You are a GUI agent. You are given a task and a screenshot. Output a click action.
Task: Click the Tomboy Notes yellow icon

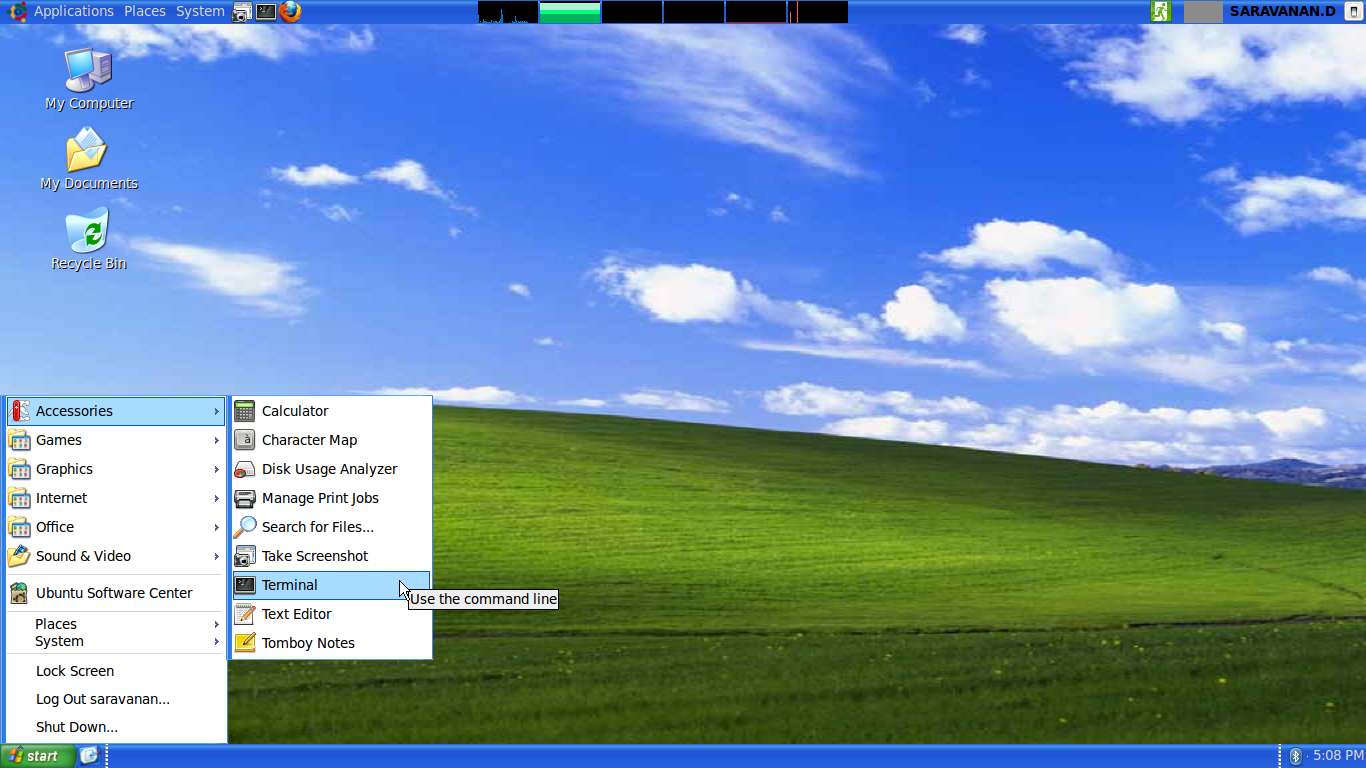pos(245,643)
